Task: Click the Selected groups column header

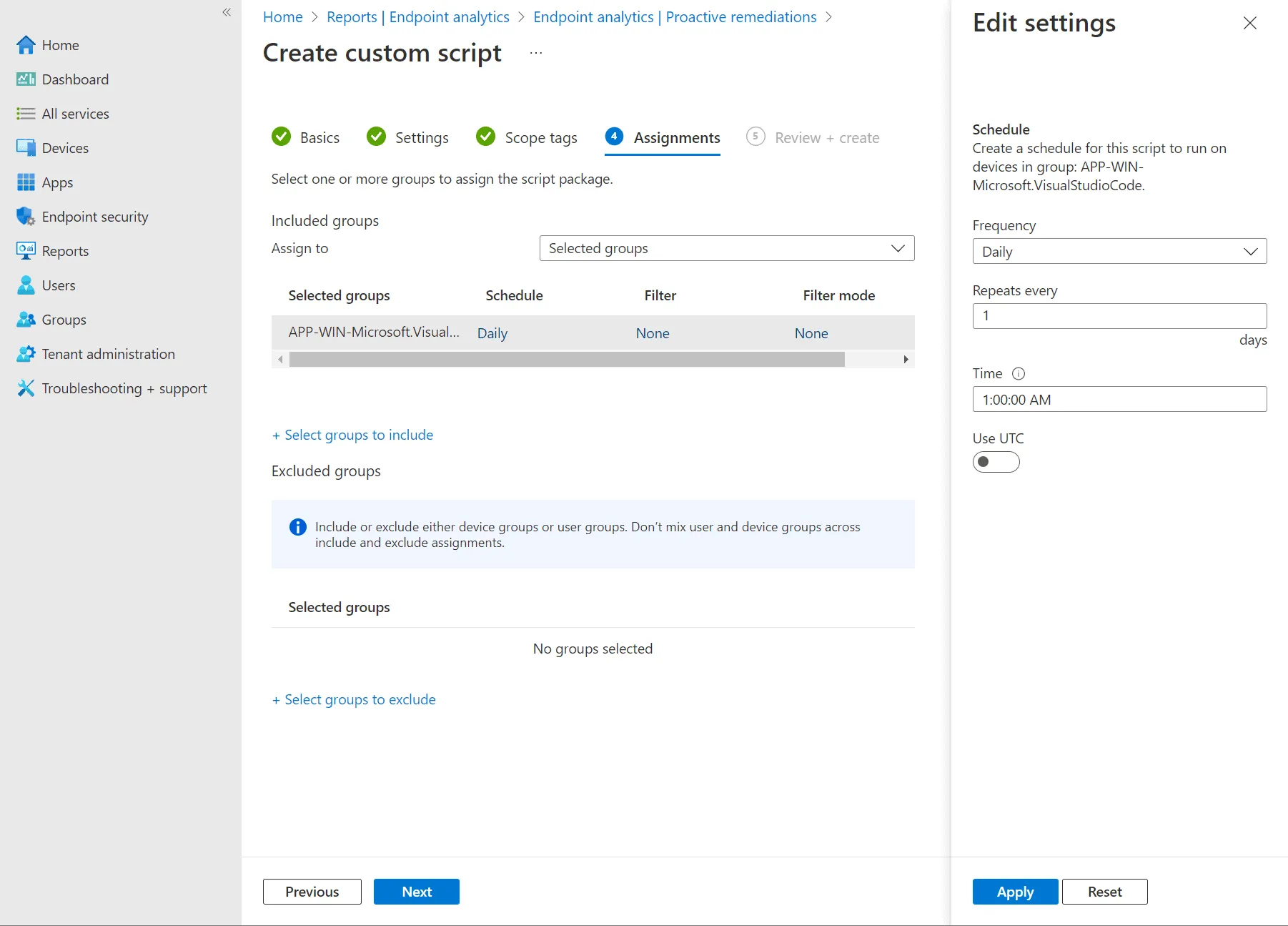Action: [339, 295]
